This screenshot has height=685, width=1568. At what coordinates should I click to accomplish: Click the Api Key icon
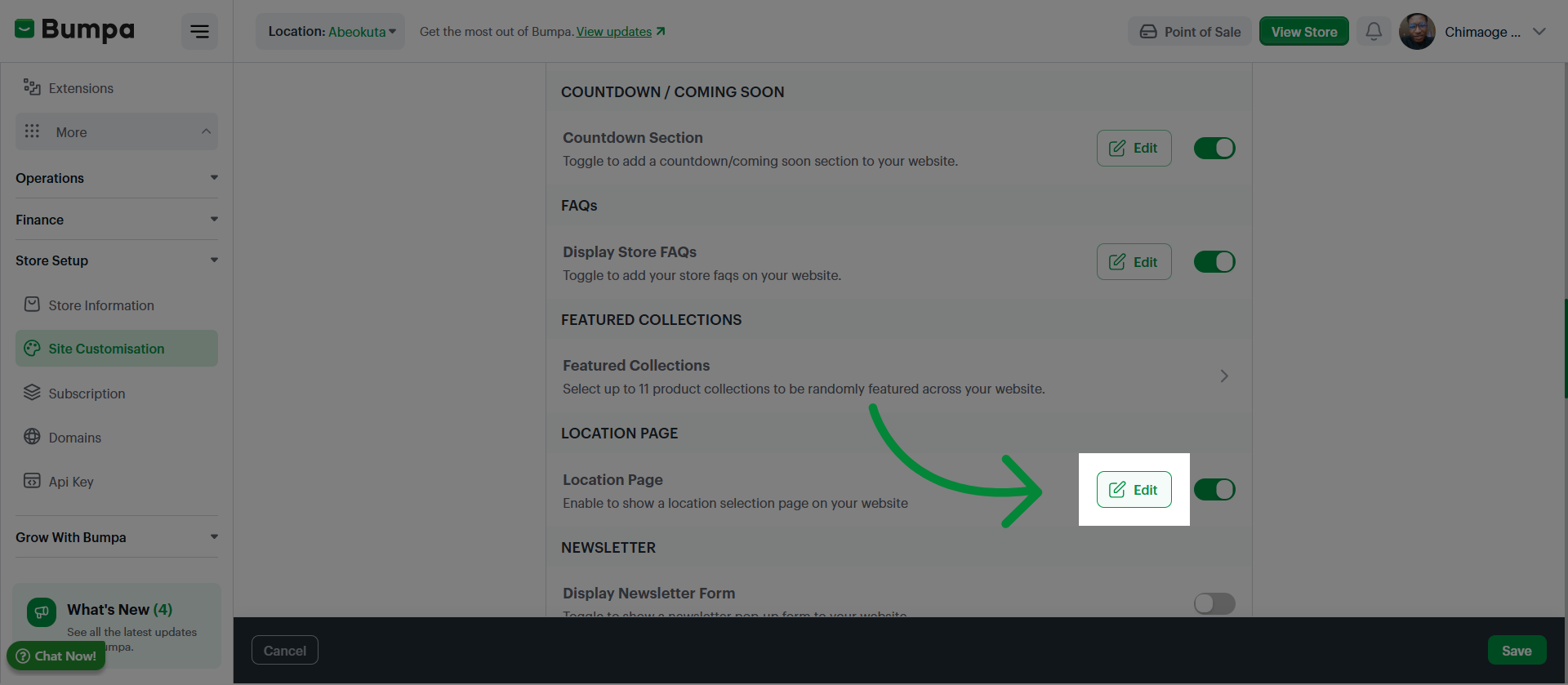coord(32,481)
